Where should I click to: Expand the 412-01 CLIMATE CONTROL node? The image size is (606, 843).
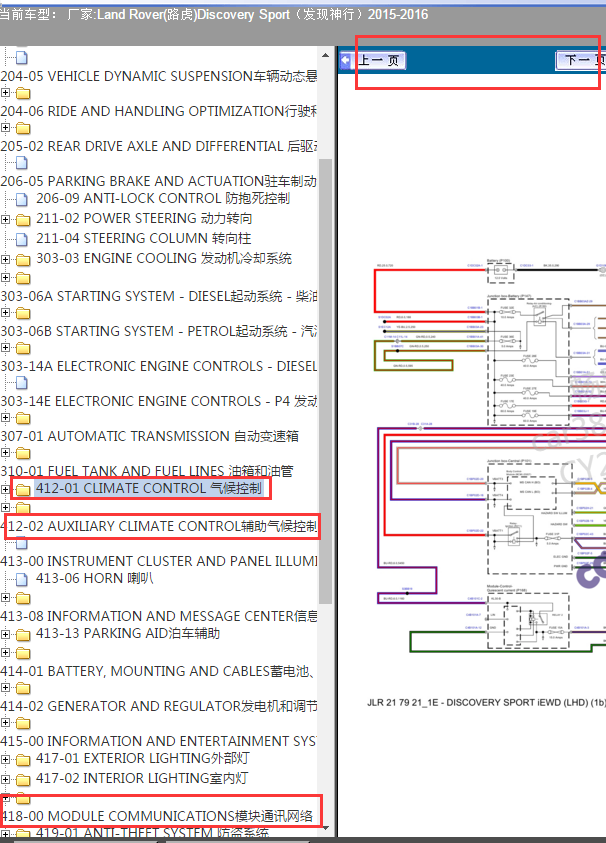click(x=5, y=489)
